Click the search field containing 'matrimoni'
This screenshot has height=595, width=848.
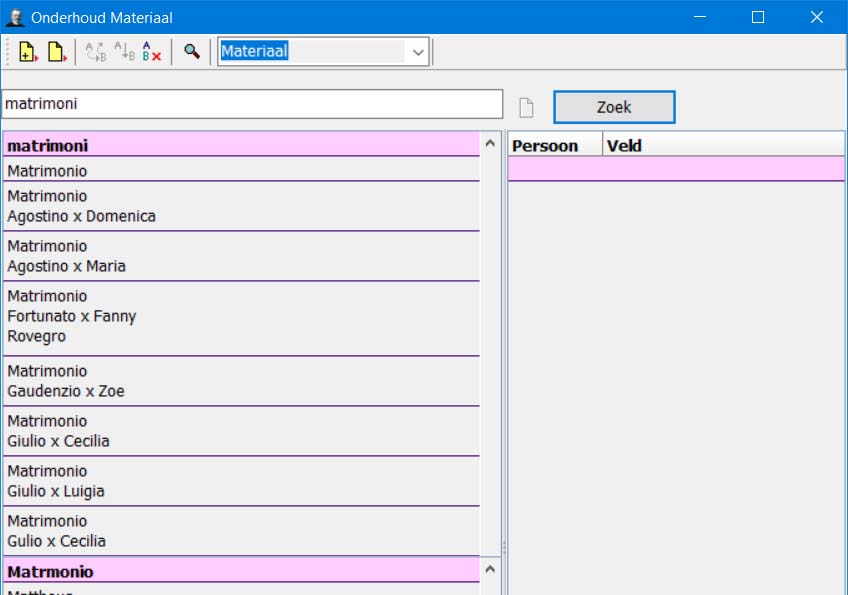click(x=252, y=104)
